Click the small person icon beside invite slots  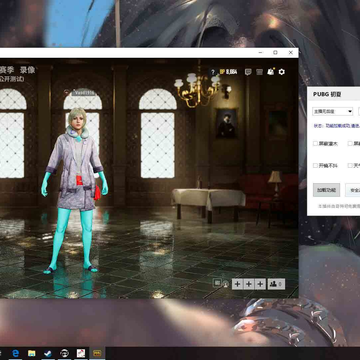pos(226,284)
